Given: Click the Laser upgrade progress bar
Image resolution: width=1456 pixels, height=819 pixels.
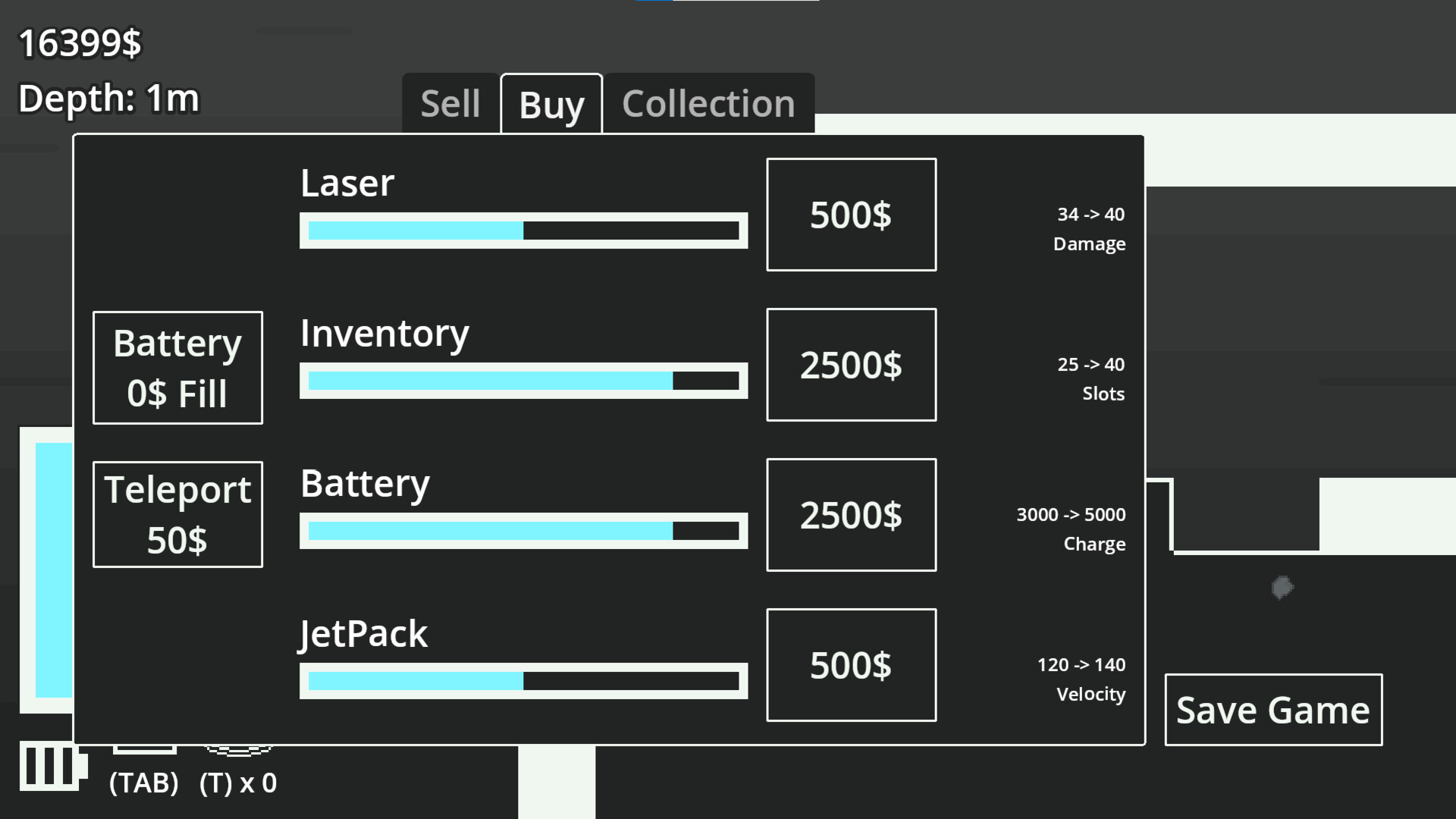Looking at the screenshot, I should coord(523,231).
